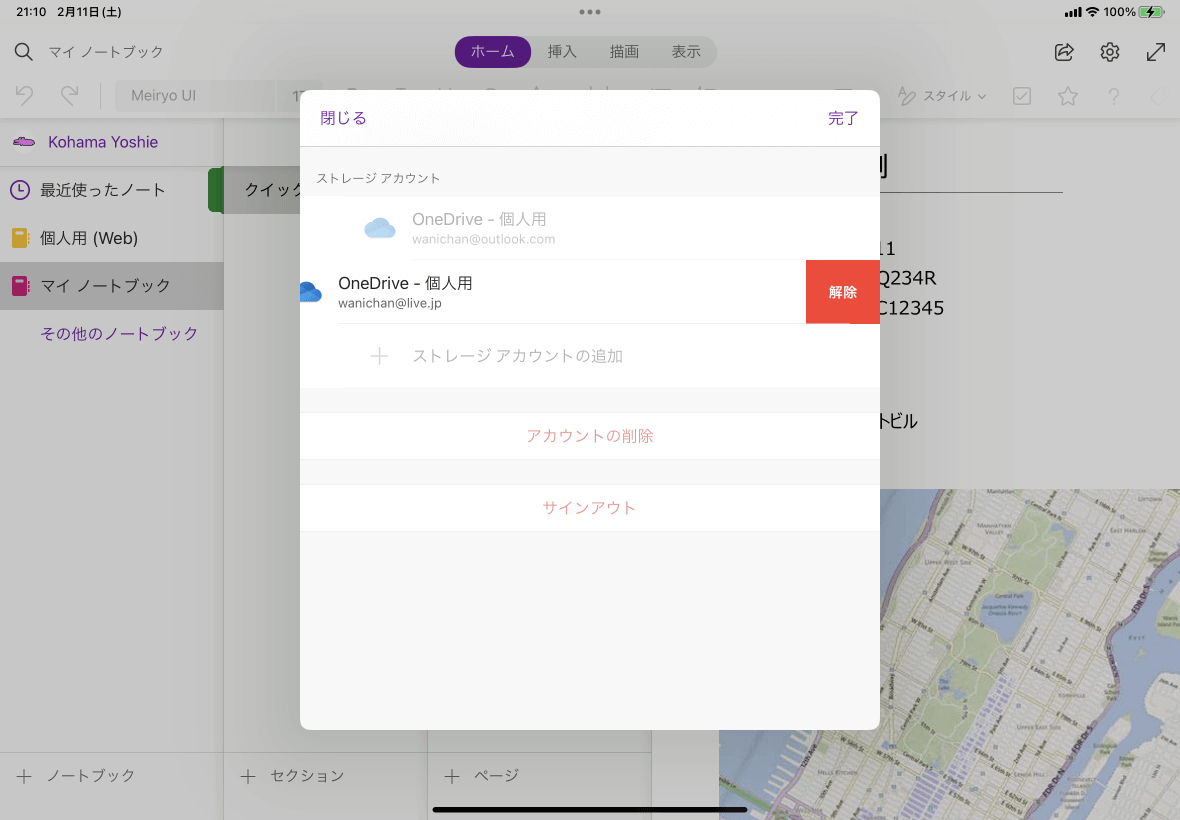Viewport: 1180px width, 820px height.
Task: Open その他のノートブック link
Action: click(119, 334)
